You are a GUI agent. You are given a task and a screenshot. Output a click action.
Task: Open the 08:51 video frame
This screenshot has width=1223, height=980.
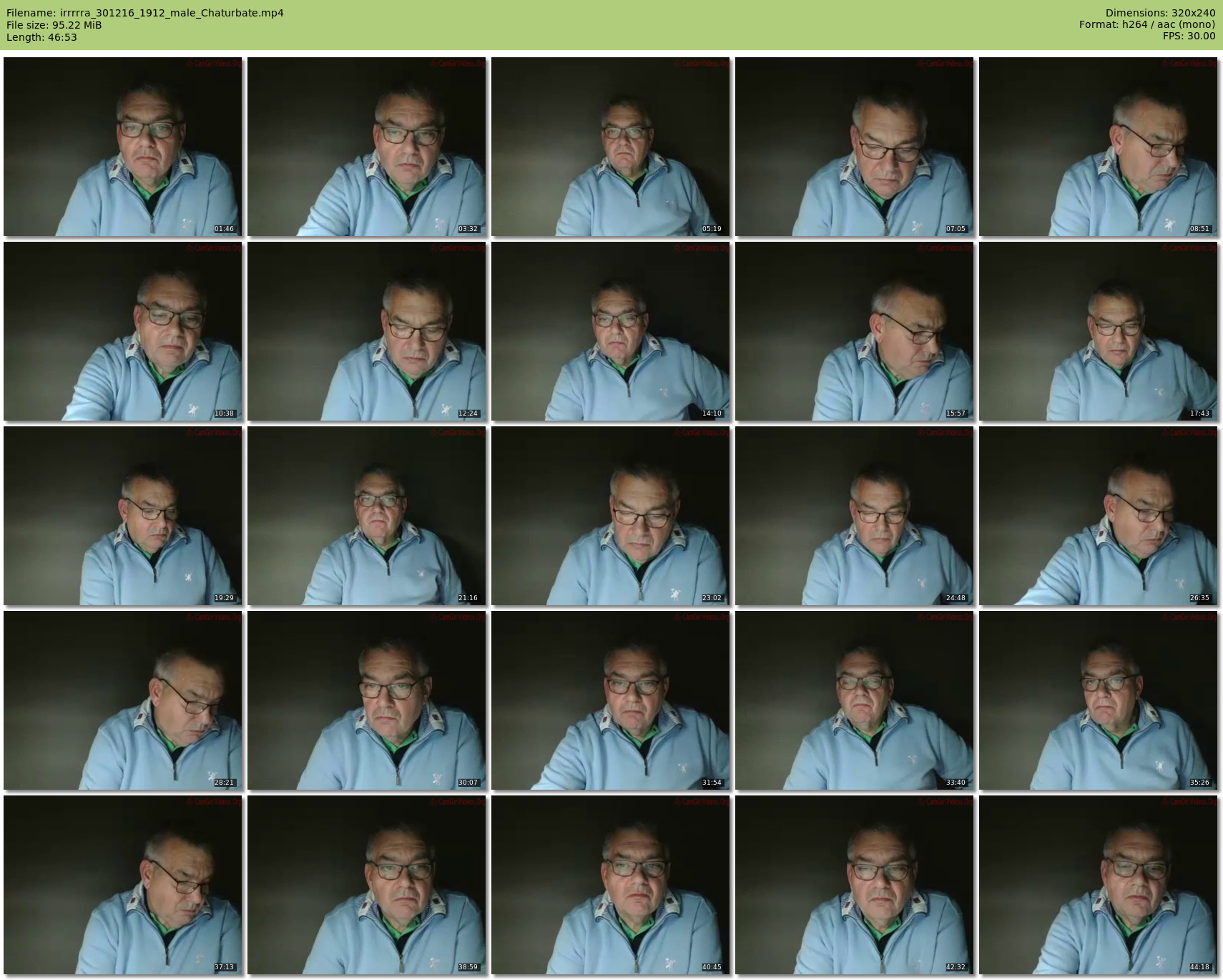1099,147
